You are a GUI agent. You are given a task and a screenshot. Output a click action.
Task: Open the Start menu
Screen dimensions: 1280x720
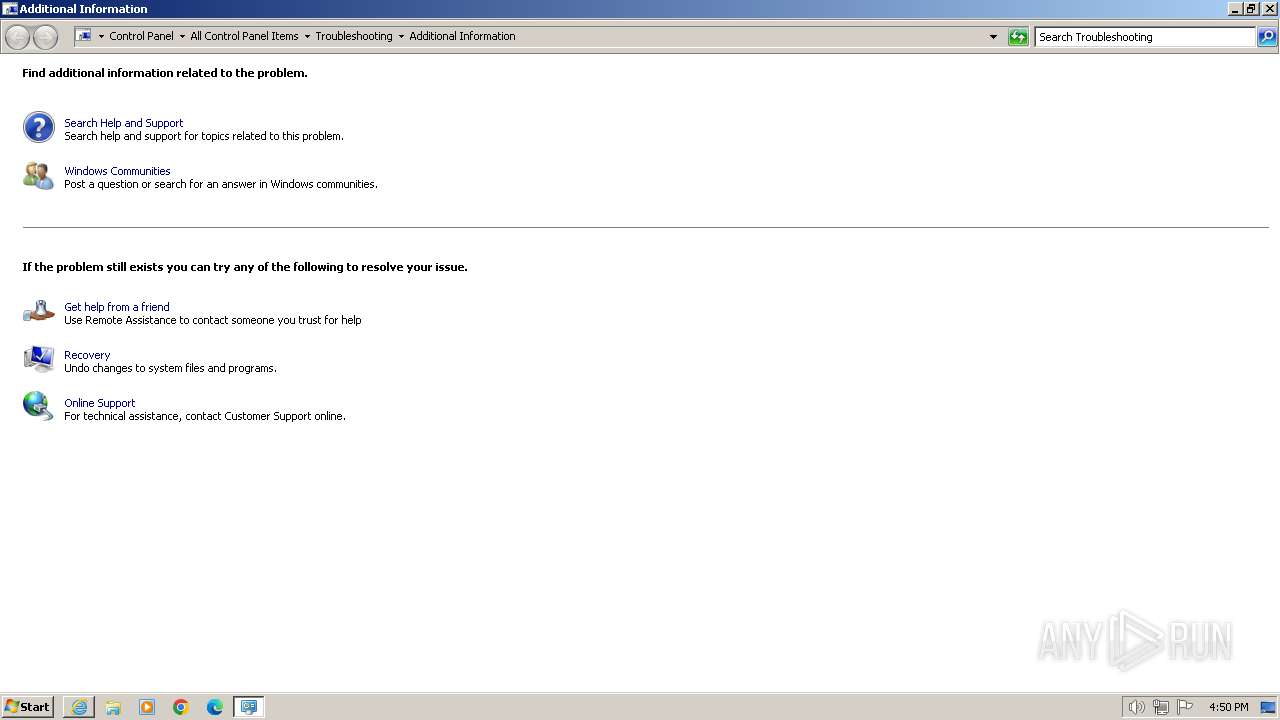(27, 707)
